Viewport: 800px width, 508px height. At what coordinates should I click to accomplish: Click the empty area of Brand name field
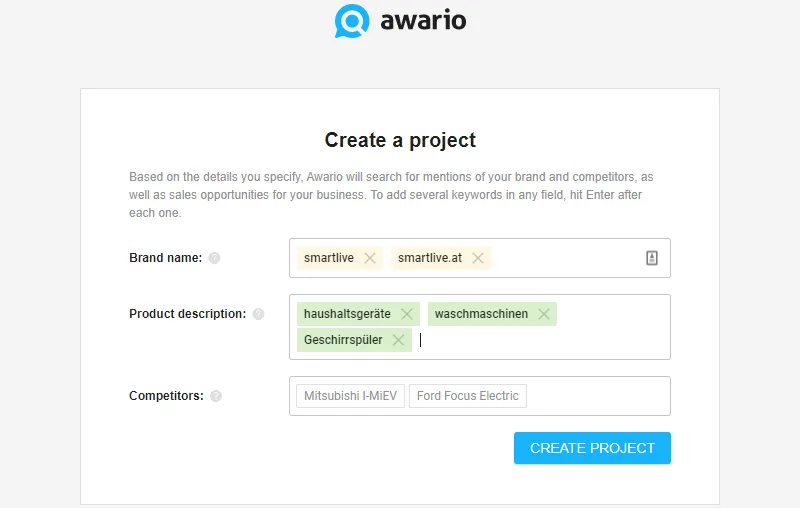pos(566,258)
